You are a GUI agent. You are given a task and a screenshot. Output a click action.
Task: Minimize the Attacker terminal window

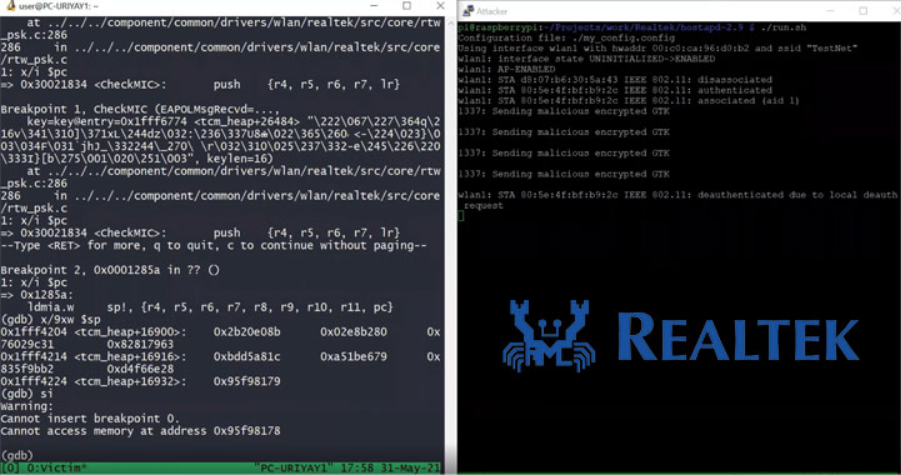830,11
